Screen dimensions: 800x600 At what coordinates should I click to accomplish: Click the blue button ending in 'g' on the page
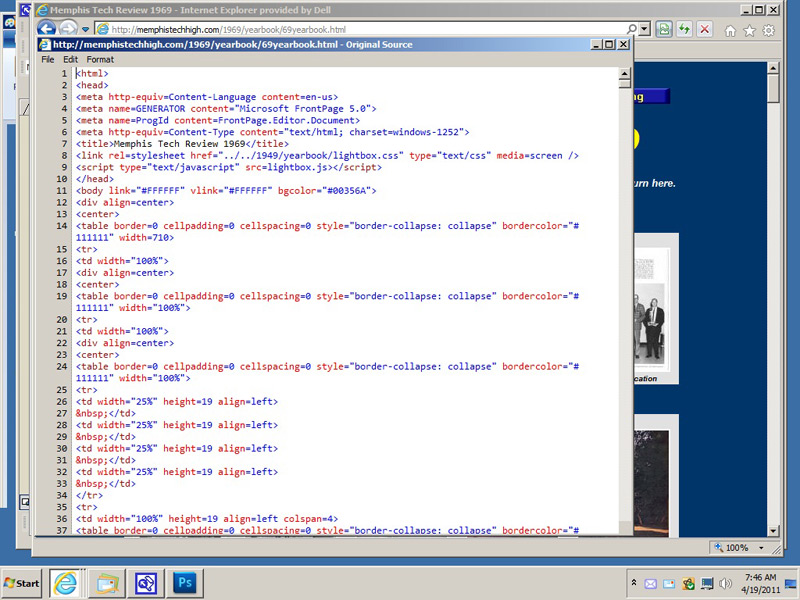pyautogui.click(x=652, y=96)
